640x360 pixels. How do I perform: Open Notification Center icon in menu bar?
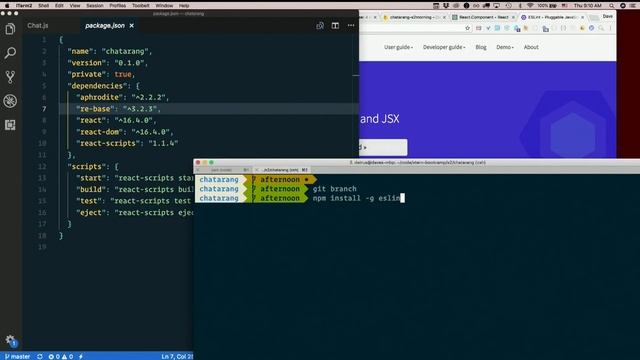click(634, 5)
